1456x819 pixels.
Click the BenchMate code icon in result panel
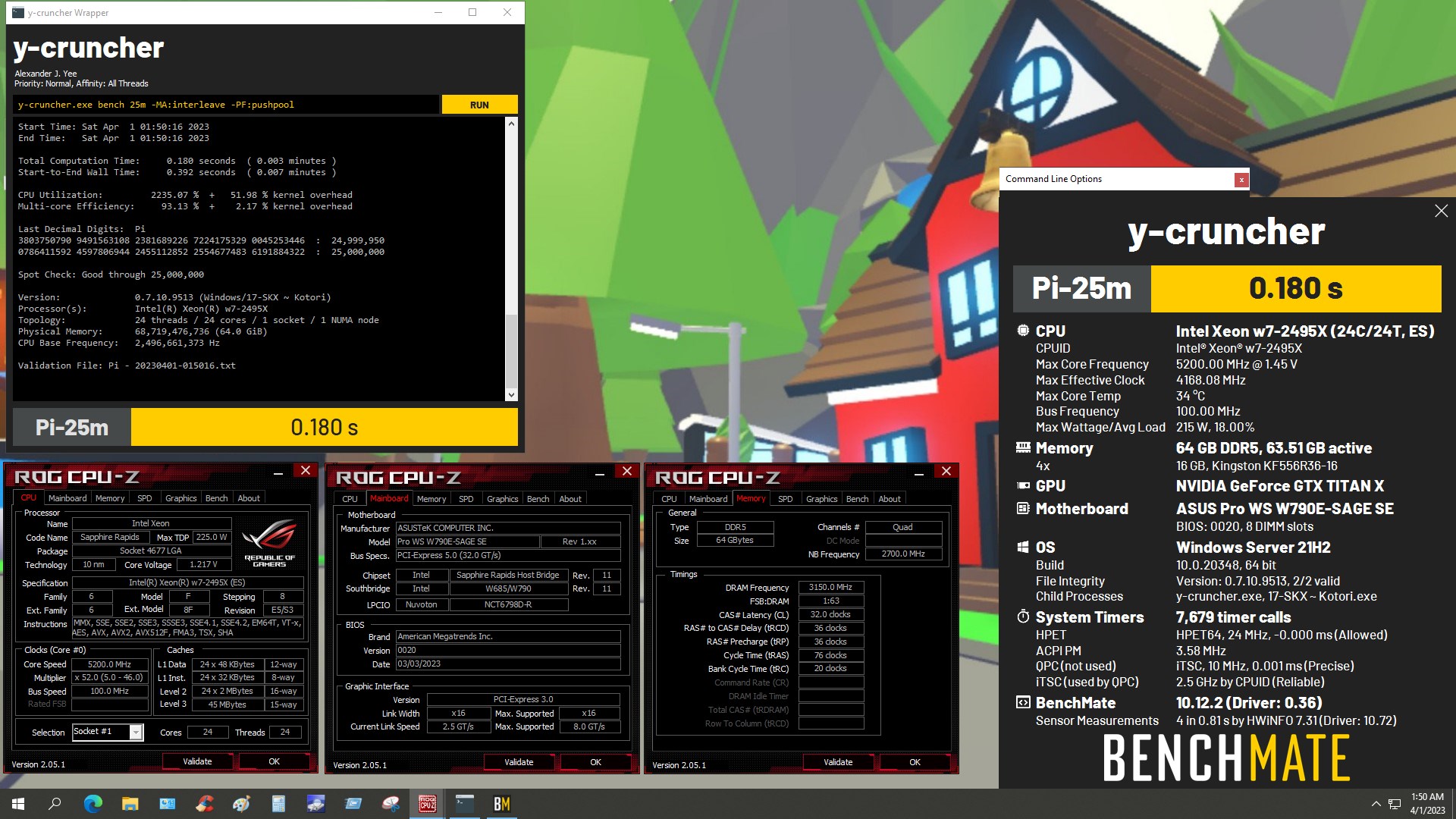pyautogui.click(x=1023, y=702)
